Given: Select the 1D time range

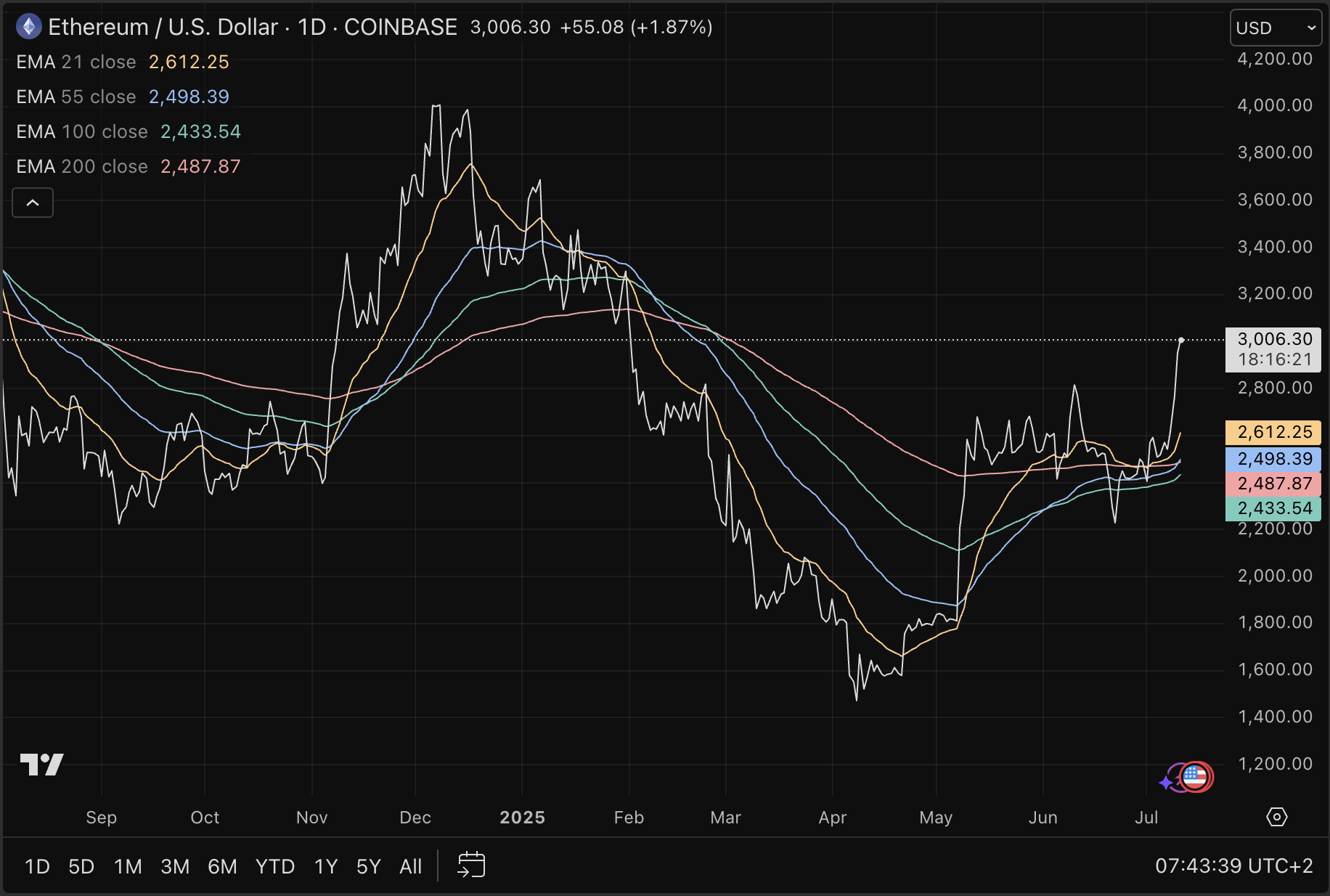Looking at the screenshot, I should click(x=37, y=866).
